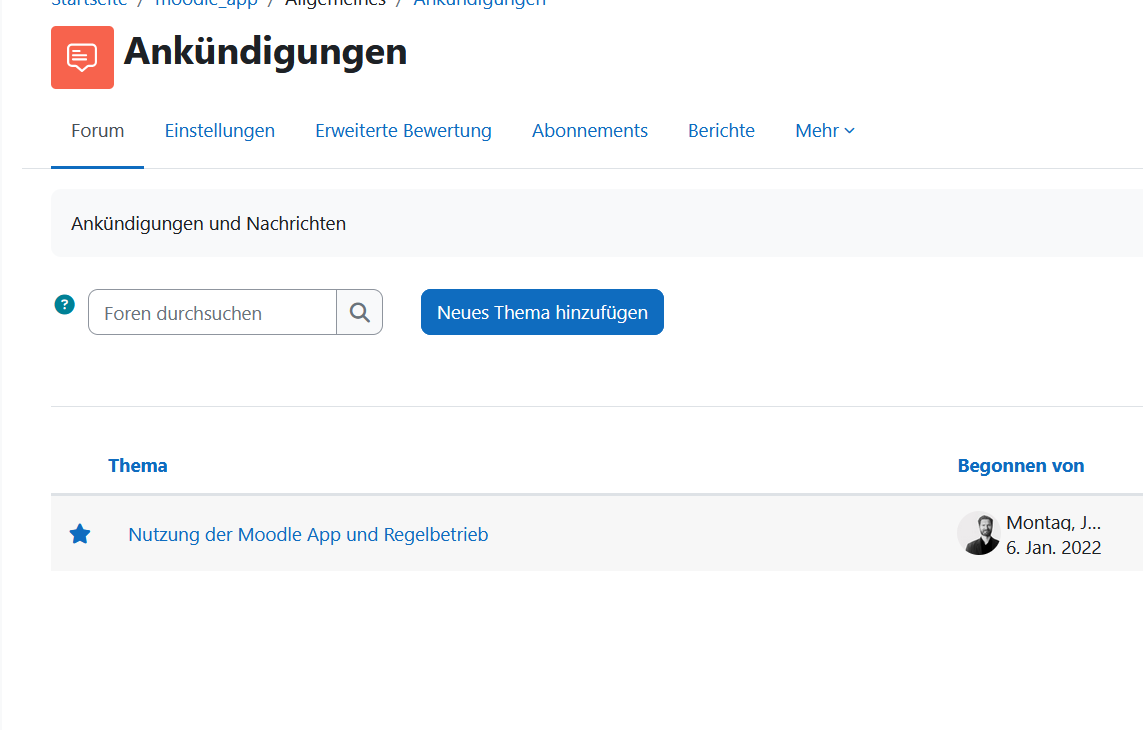Viewport: 1143px width, 730px height.
Task: Open the help icon beside the search box
Action: pos(65,305)
